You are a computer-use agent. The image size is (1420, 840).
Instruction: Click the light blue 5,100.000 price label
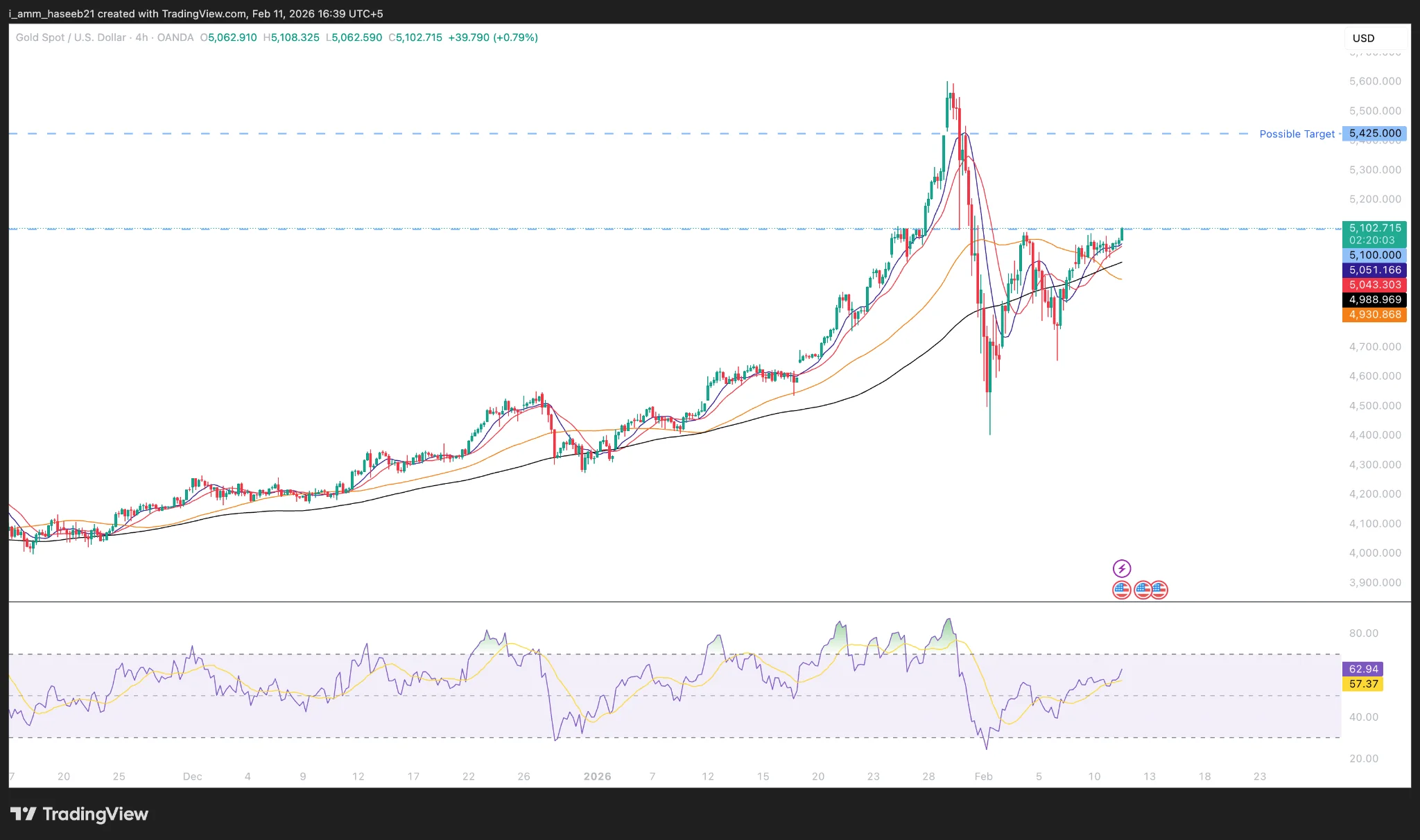pyautogui.click(x=1374, y=255)
